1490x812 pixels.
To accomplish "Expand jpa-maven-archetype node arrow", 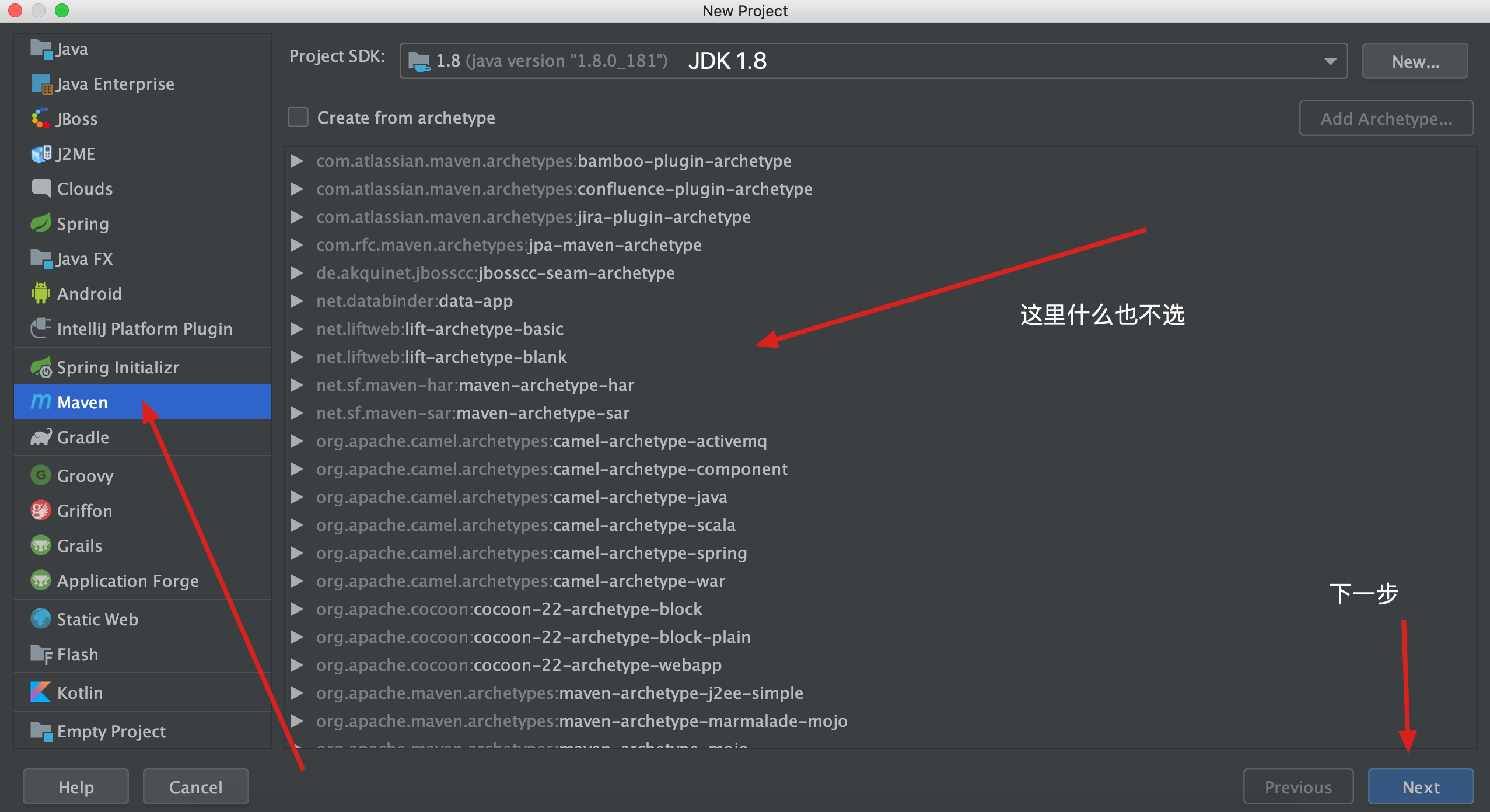I will pos(297,245).
